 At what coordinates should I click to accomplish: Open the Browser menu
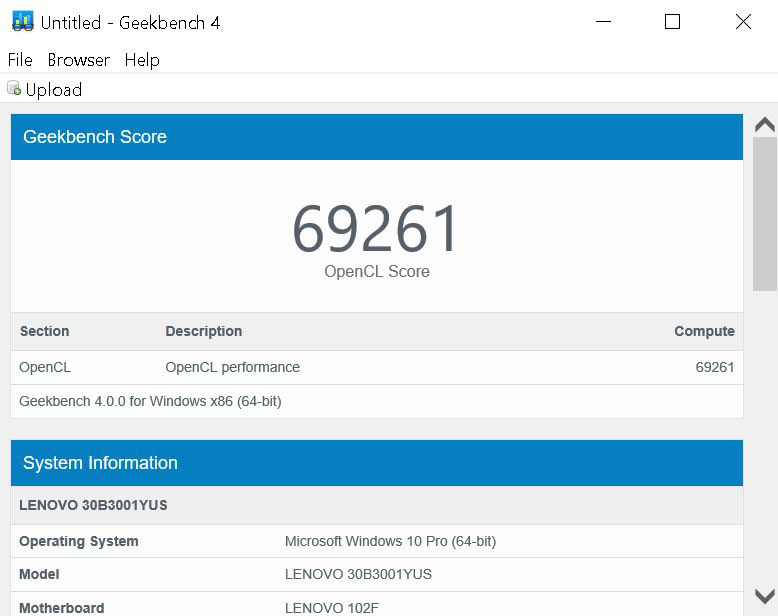coord(78,60)
